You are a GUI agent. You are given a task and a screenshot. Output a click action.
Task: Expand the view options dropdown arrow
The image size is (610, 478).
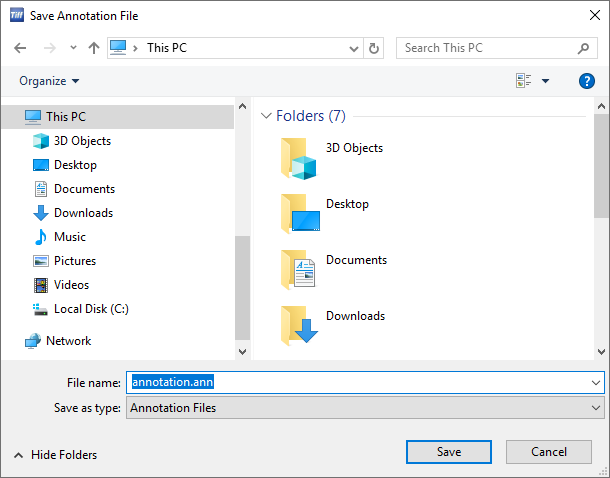click(545, 81)
